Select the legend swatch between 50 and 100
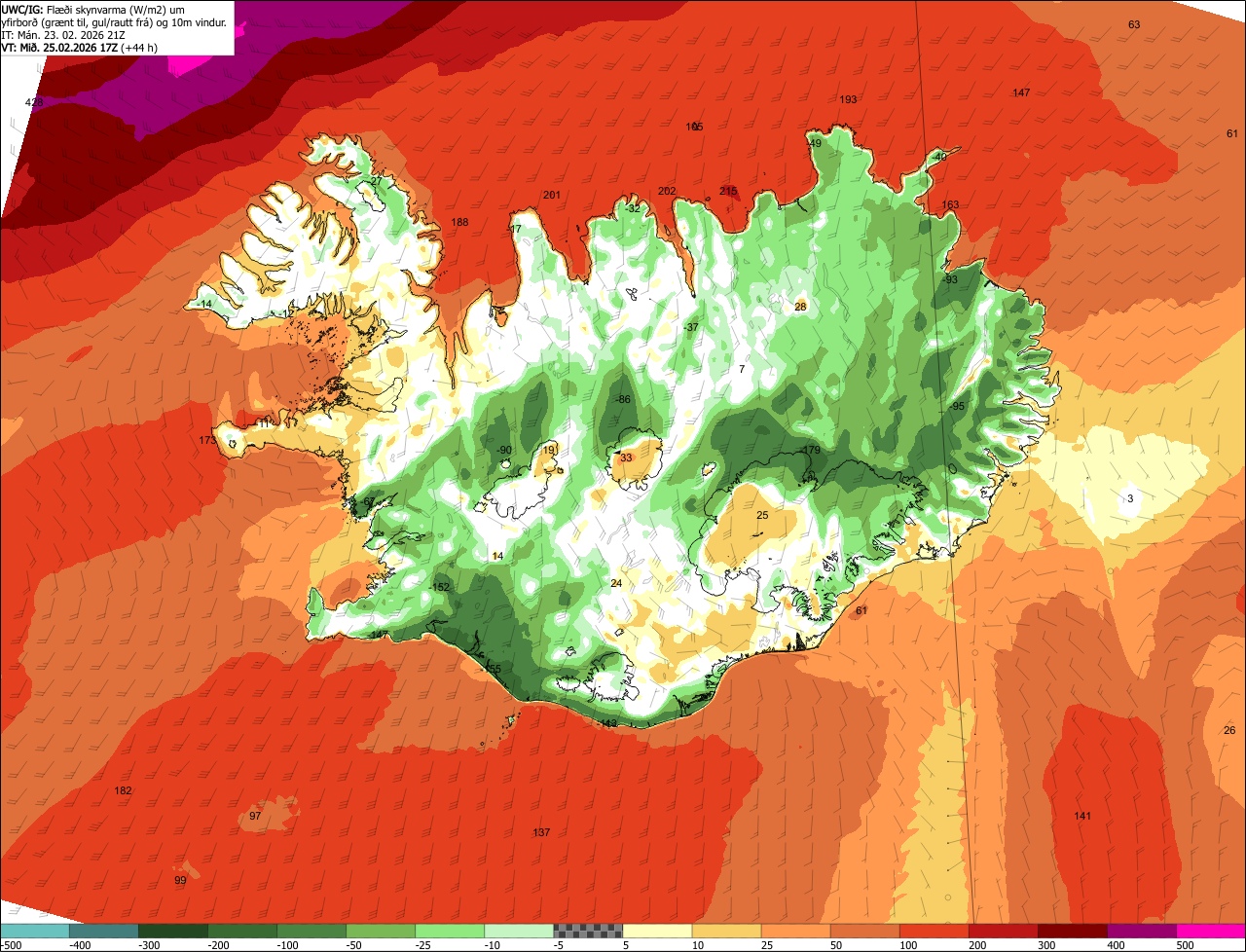1246x952 pixels. [x=864, y=932]
